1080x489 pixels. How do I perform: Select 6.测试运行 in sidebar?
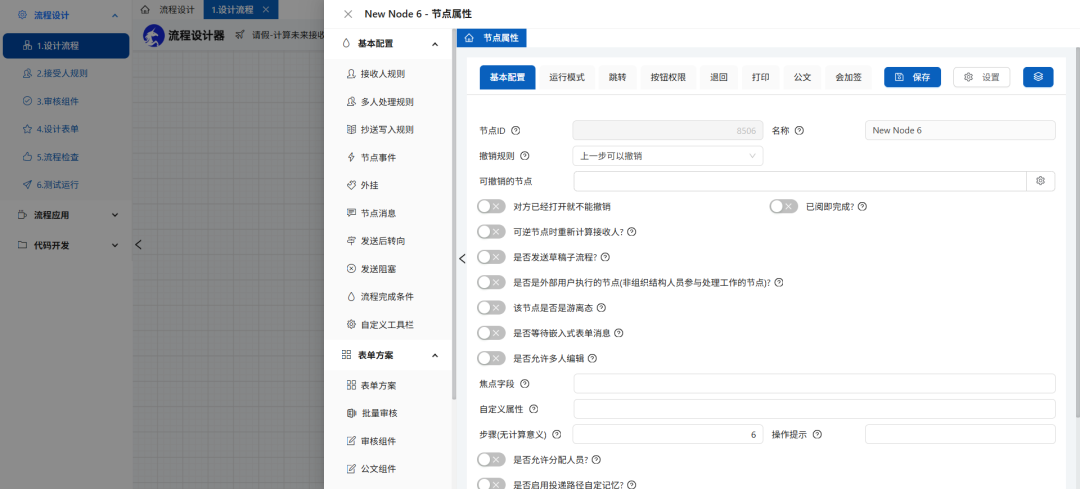[x=66, y=185]
